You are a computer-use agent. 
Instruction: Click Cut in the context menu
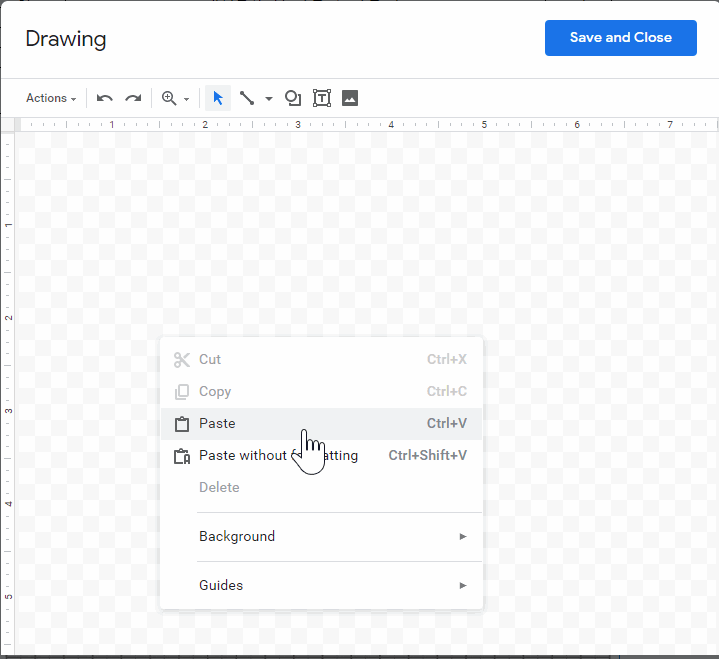210,359
